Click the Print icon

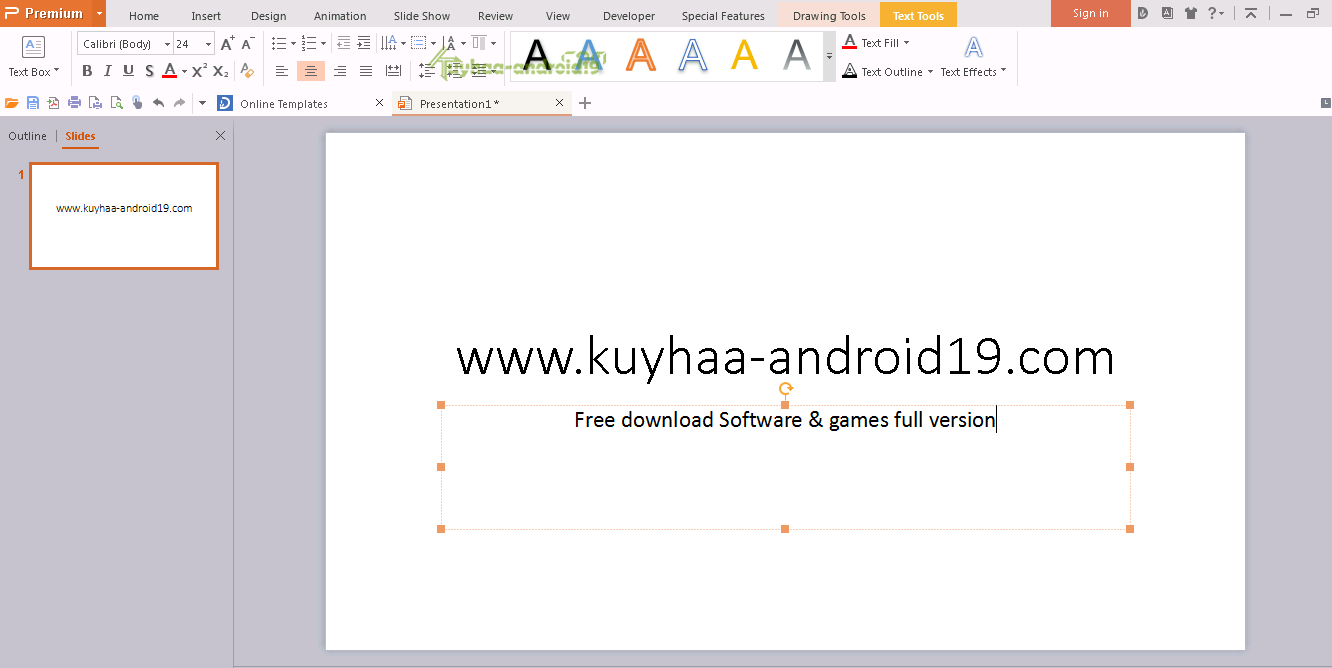point(74,103)
